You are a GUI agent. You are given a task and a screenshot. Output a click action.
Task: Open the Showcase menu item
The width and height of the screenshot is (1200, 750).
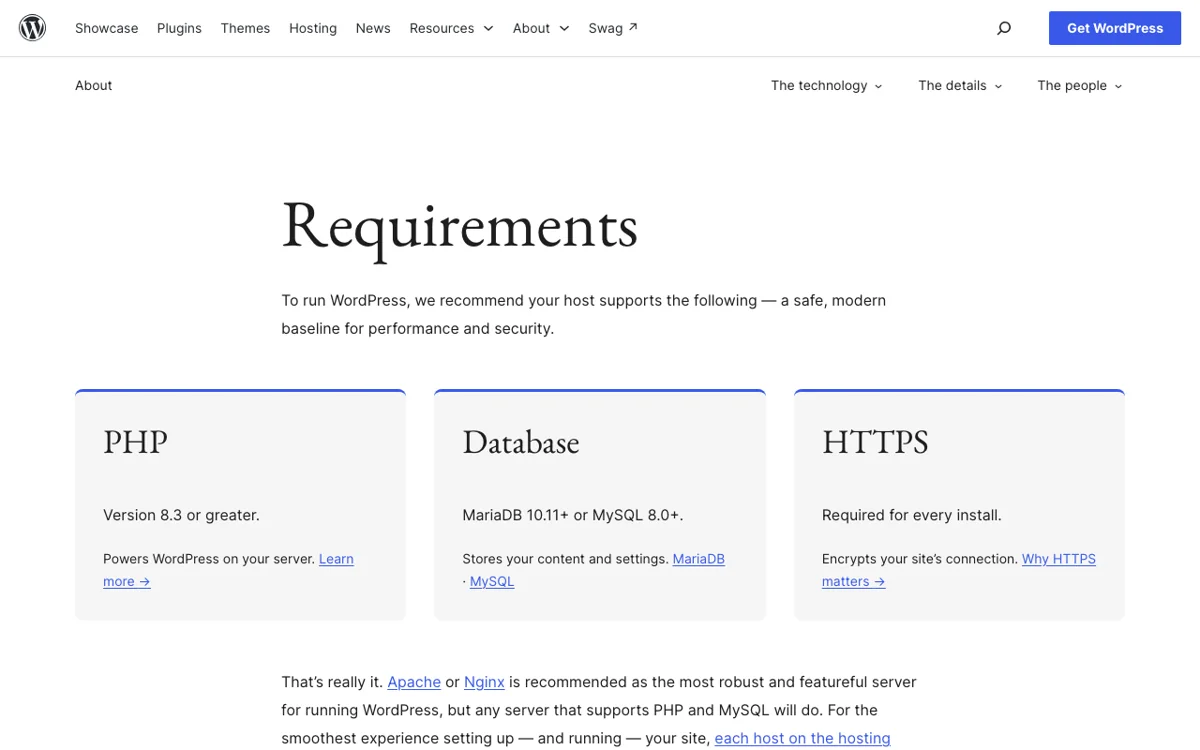pos(107,28)
